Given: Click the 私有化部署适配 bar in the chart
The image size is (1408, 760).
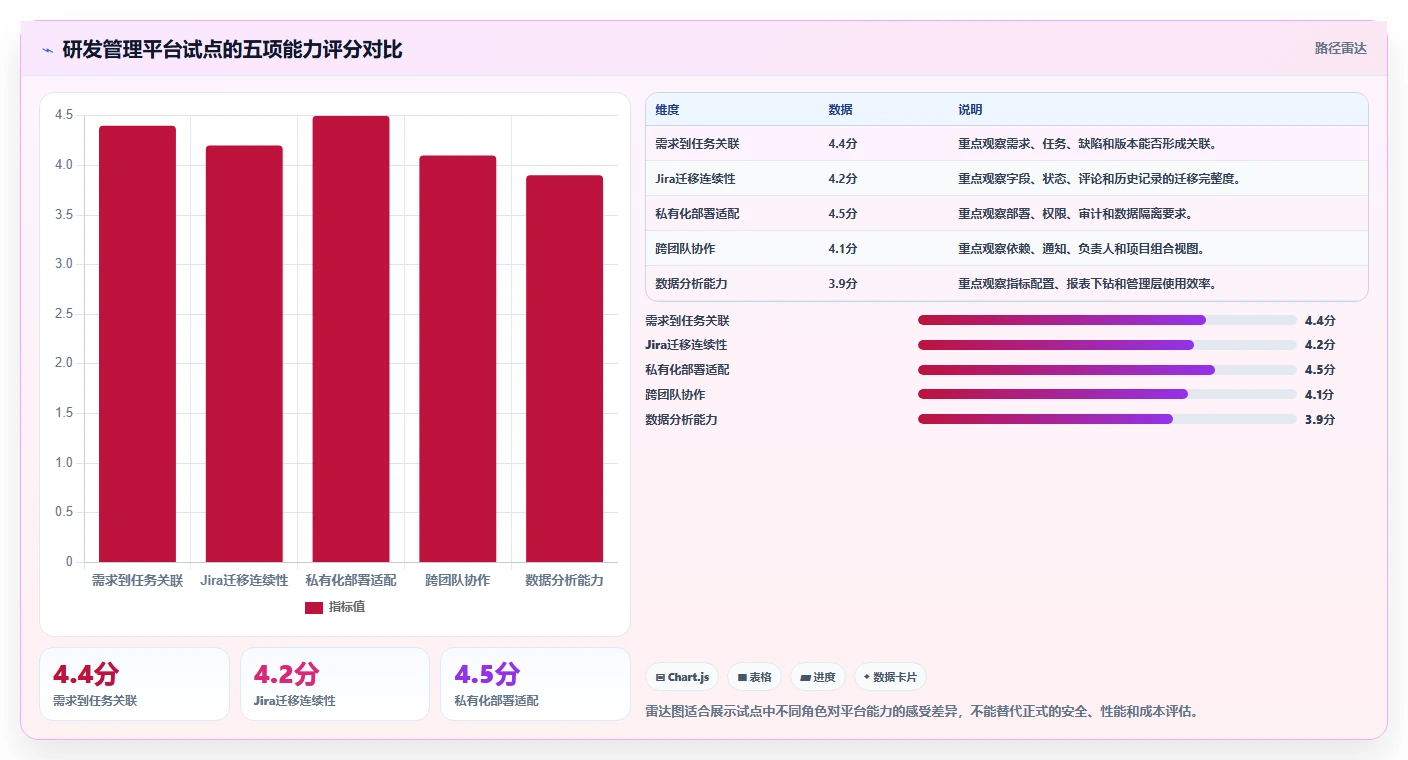Looking at the screenshot, I should point(351,339).
